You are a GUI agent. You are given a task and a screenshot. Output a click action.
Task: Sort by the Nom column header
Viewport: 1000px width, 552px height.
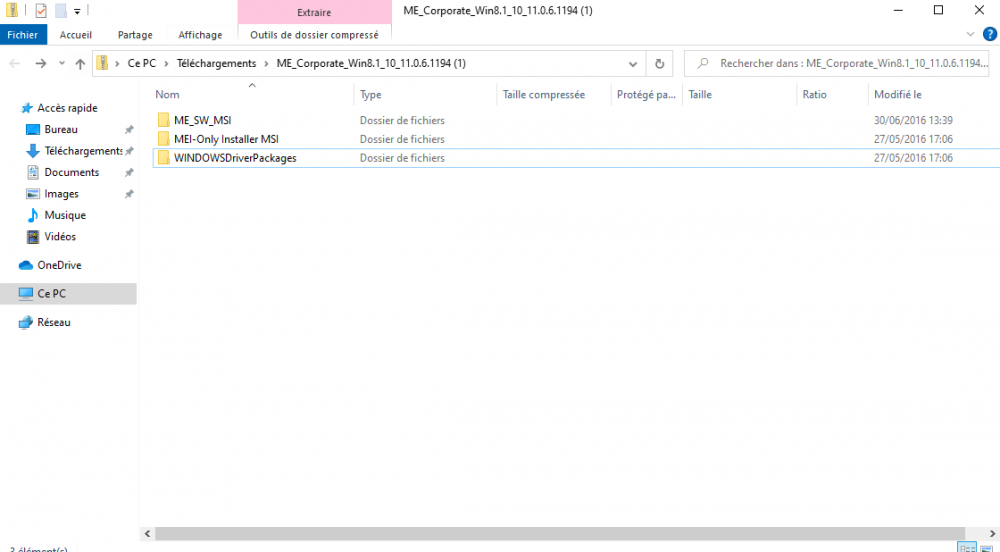pos(168,95)
